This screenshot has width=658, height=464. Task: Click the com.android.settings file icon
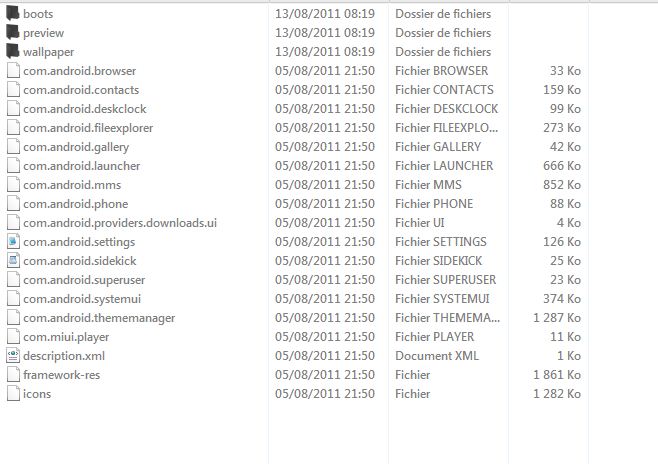13,242
